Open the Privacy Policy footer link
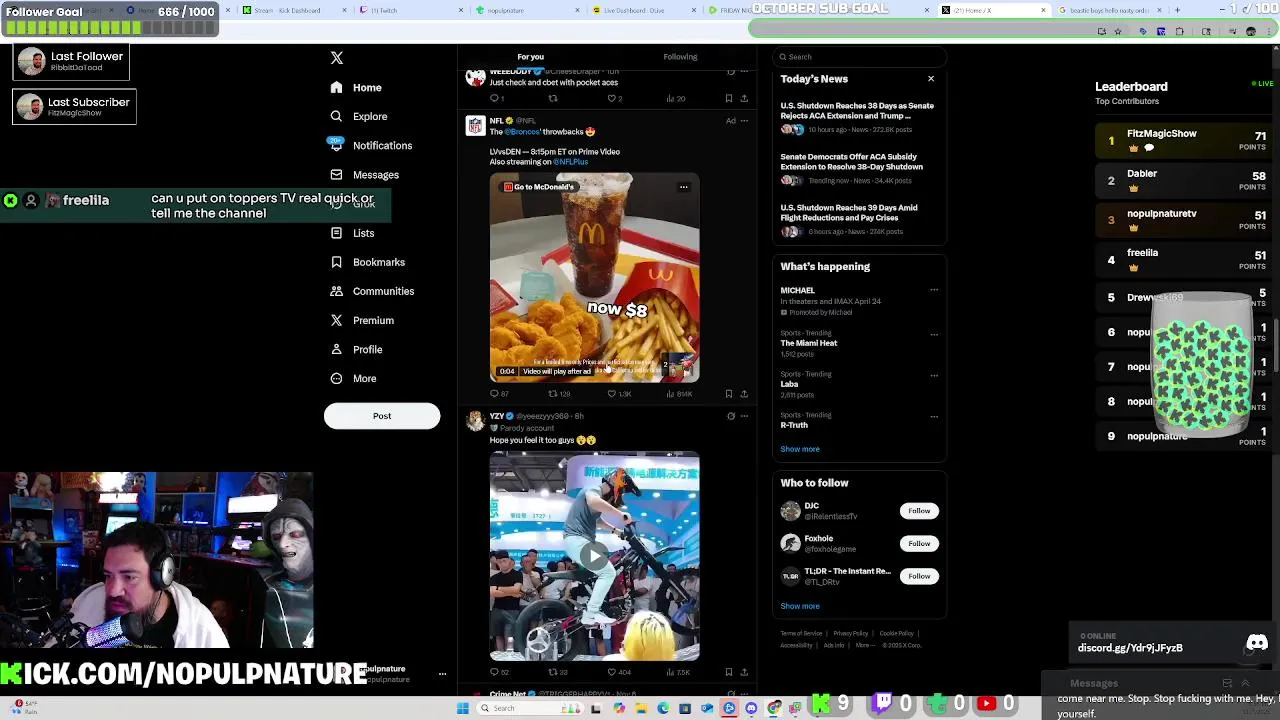This screenshot has height=720, width=1280. (x=851, y=634)
